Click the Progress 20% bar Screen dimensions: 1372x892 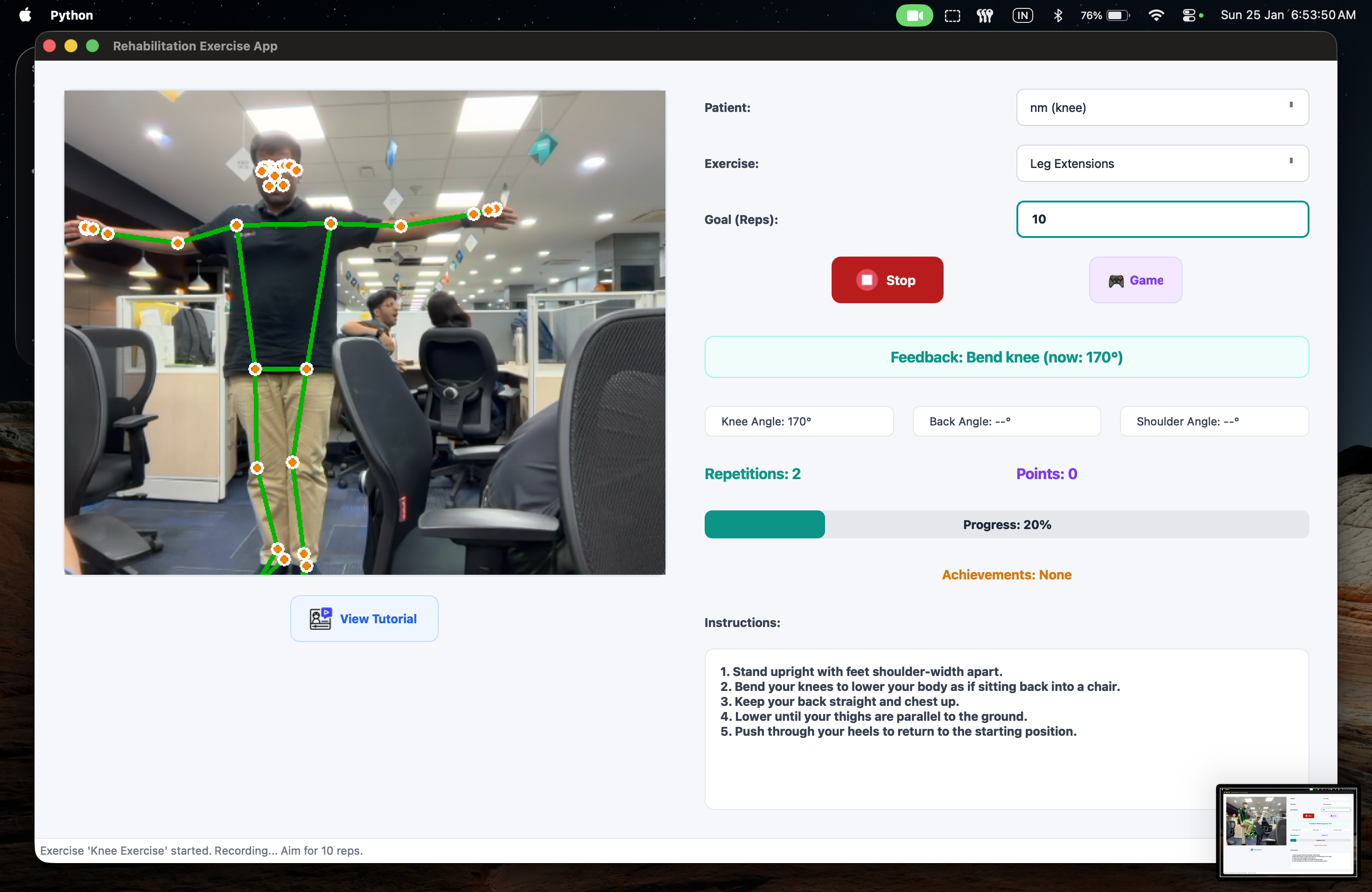(x=1006, y=524)
